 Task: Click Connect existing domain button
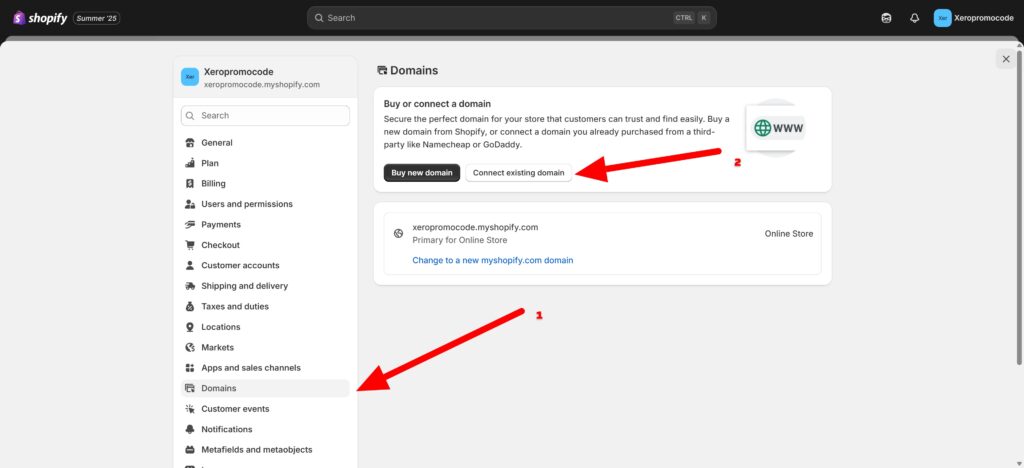[519, 173]
